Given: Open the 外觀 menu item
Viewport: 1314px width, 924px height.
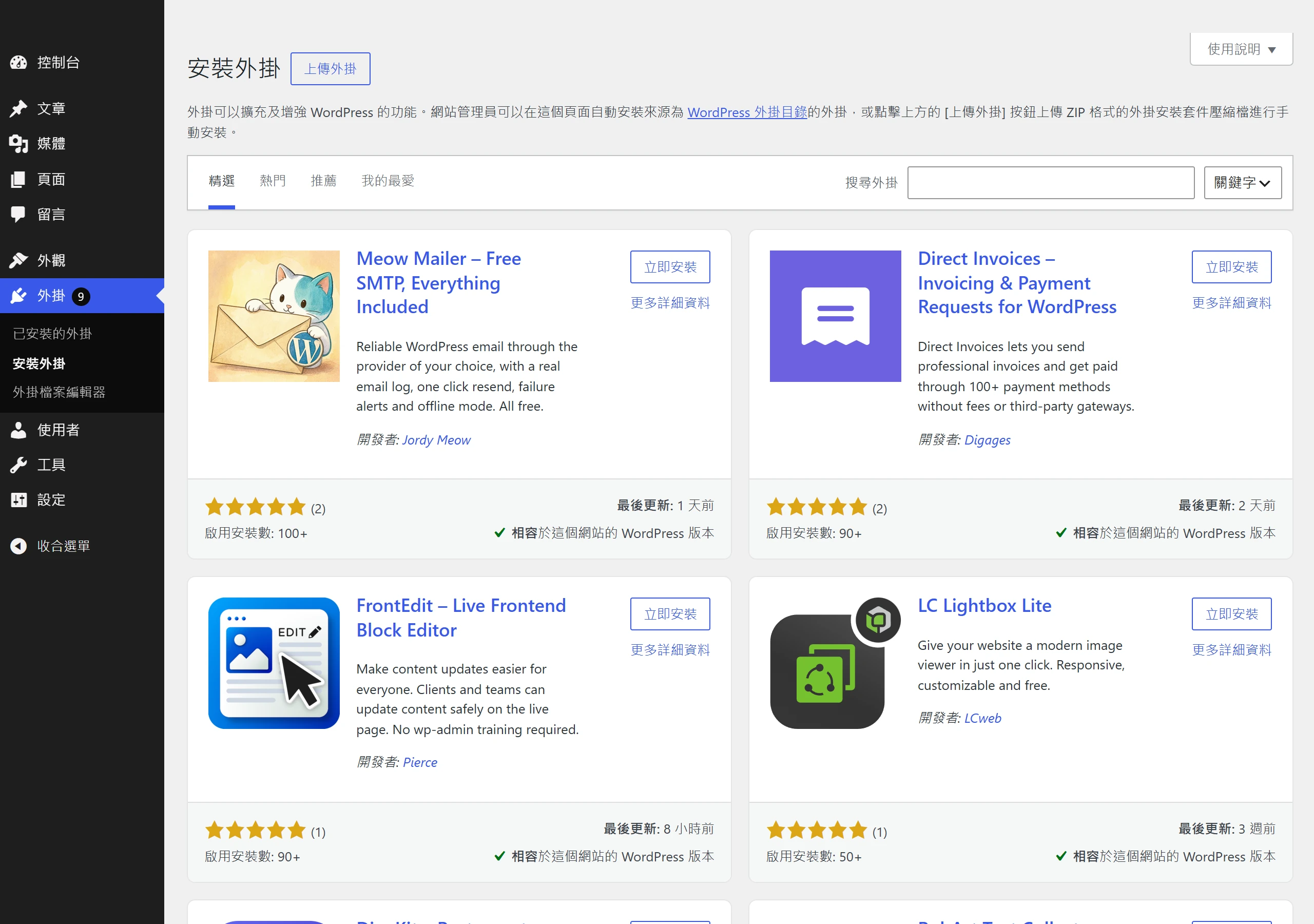Looking at the screenshot, I should coord(82,260).
